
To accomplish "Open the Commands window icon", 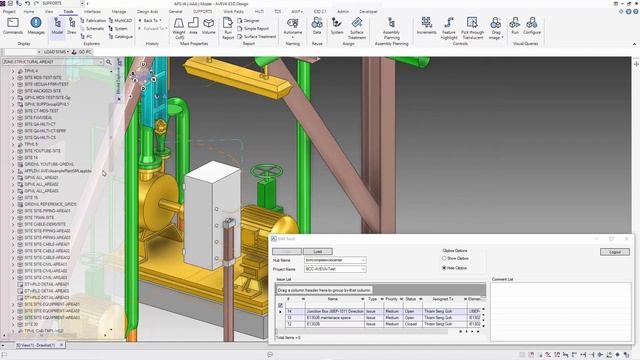I will pyautogui.click(x=13, y=26).
